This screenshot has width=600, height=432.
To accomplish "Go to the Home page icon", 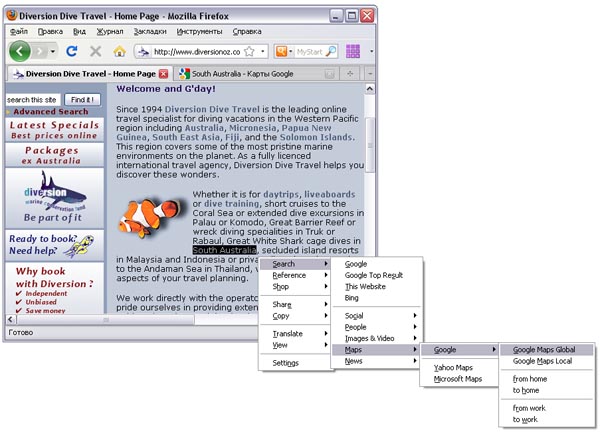I will pos(119,51).
